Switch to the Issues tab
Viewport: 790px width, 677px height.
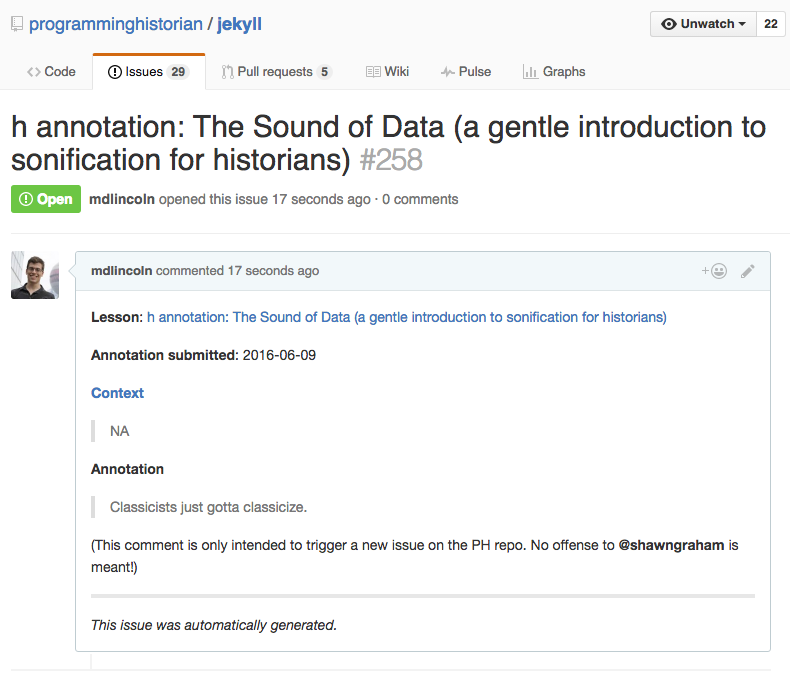149,72
